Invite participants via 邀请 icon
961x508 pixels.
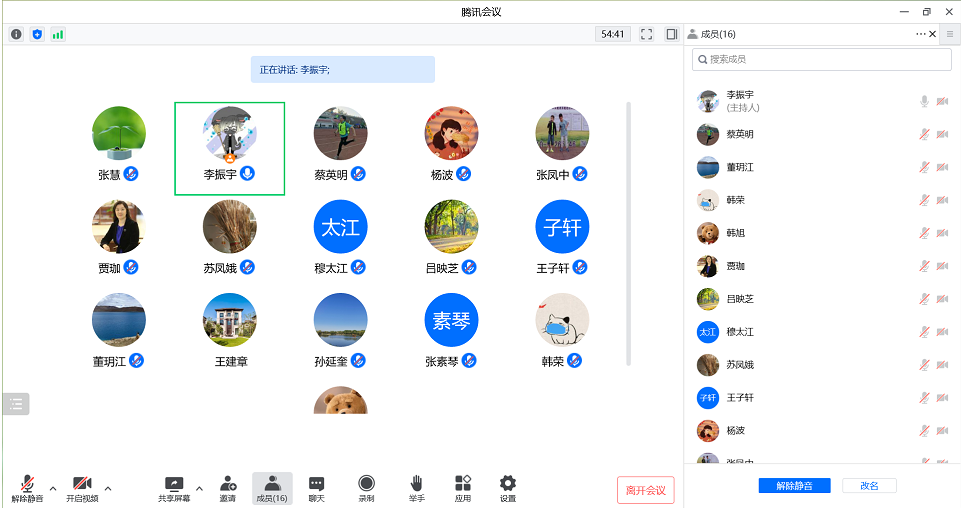tap(228, 488)
